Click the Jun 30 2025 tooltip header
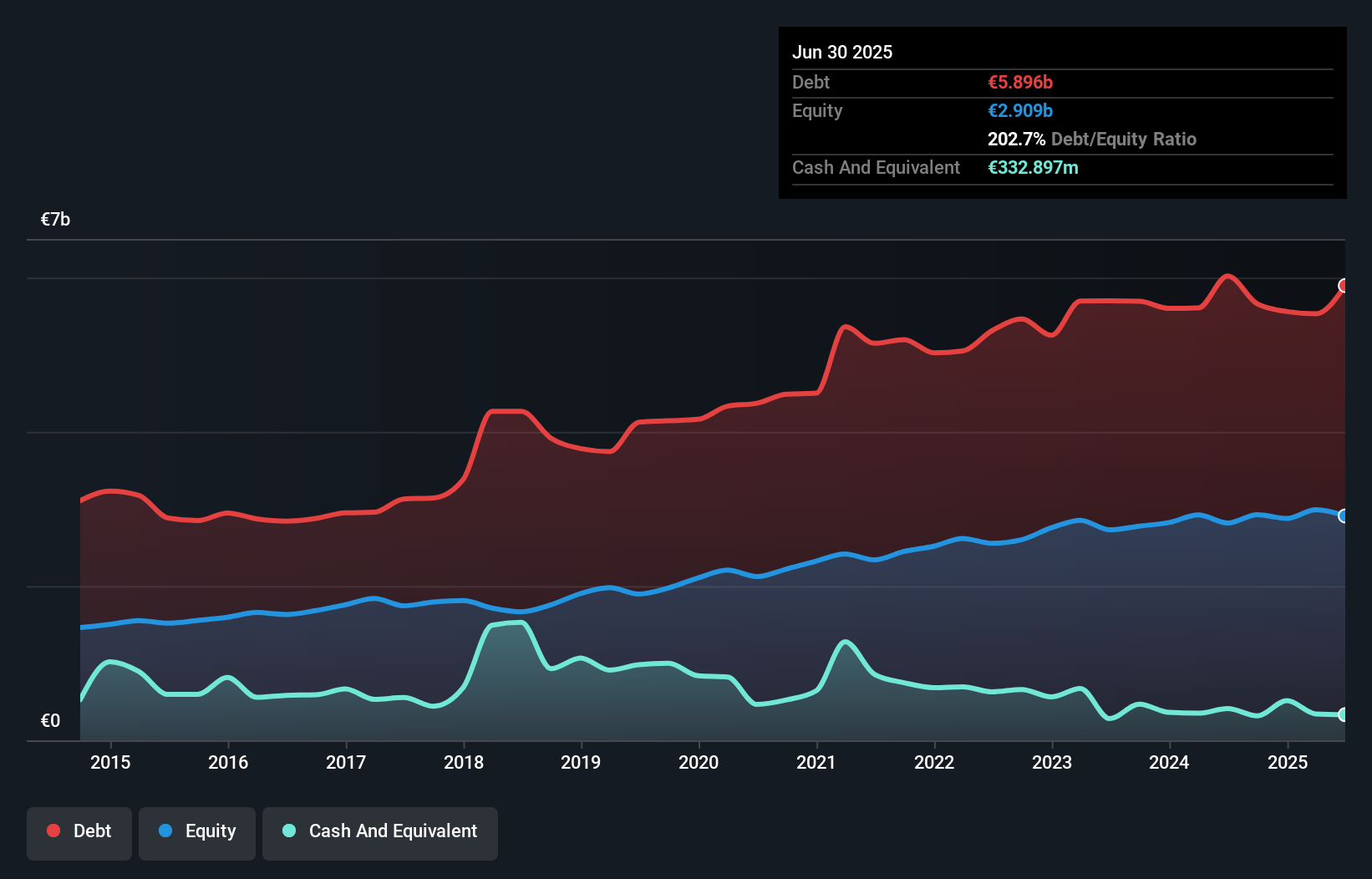Screen dimensions: 1372x879 (x=842, y=52)
